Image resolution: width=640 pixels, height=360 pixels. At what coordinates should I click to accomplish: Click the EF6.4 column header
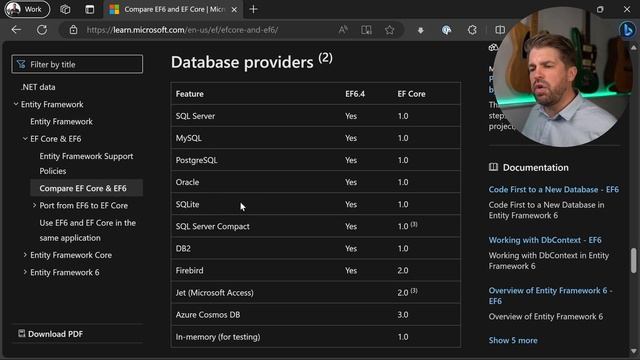pos(355,94)
